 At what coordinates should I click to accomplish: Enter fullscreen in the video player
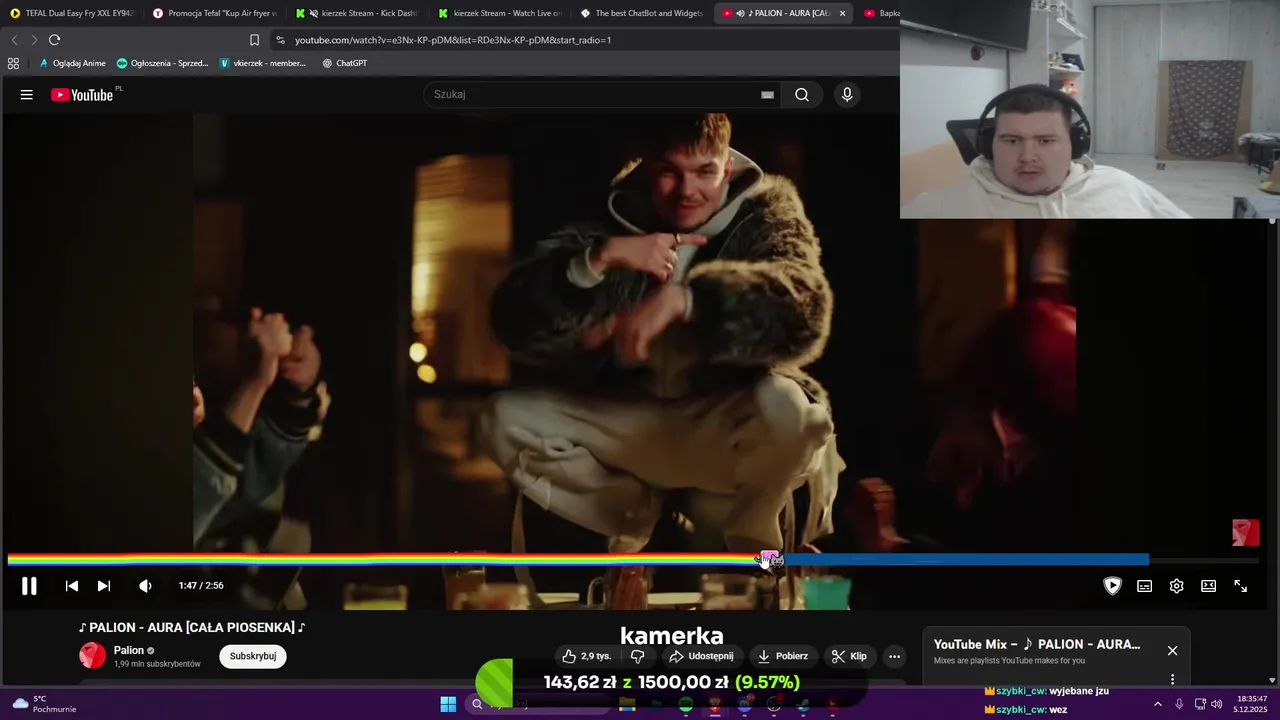[1240, 586]
